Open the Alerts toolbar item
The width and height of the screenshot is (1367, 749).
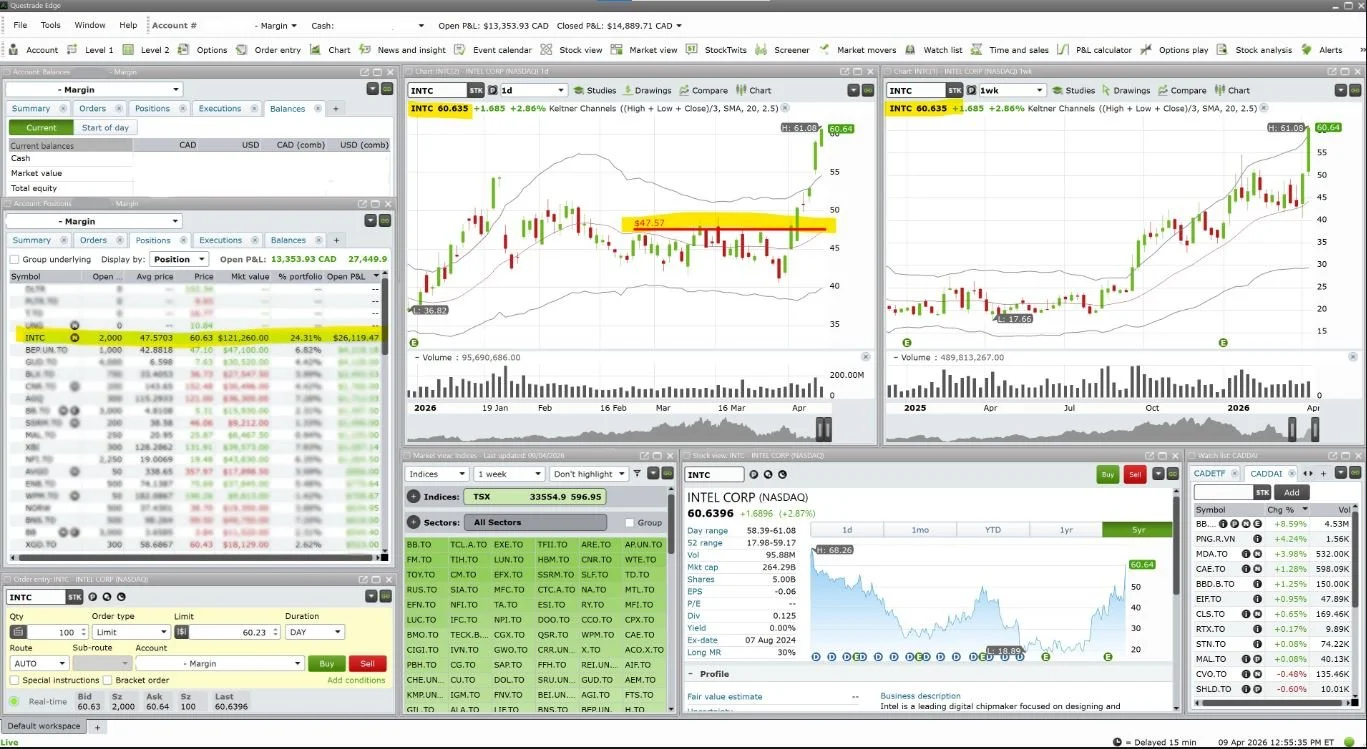point(1321,50)
